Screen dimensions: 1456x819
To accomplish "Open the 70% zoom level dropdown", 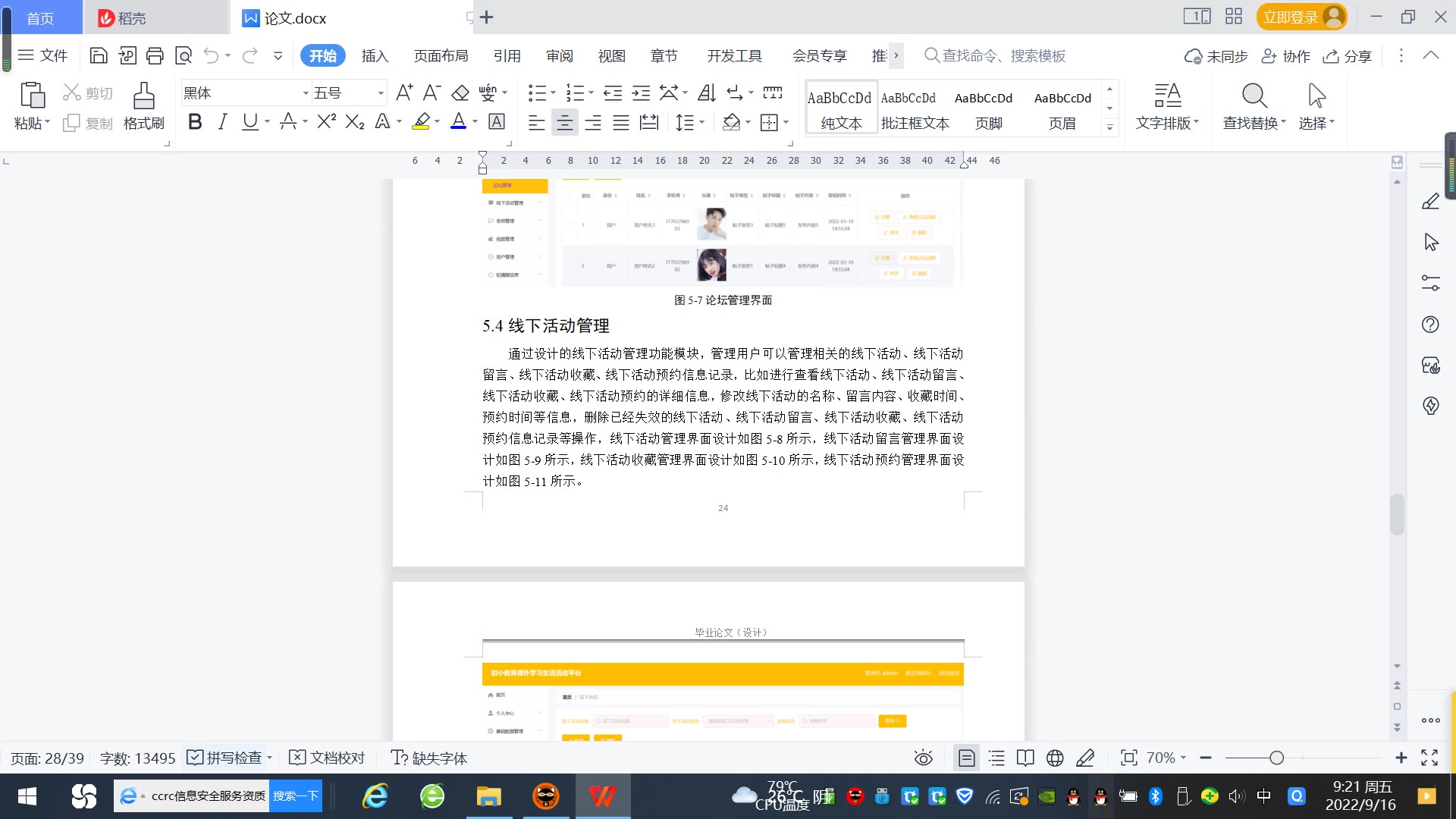I will 1166,758.
